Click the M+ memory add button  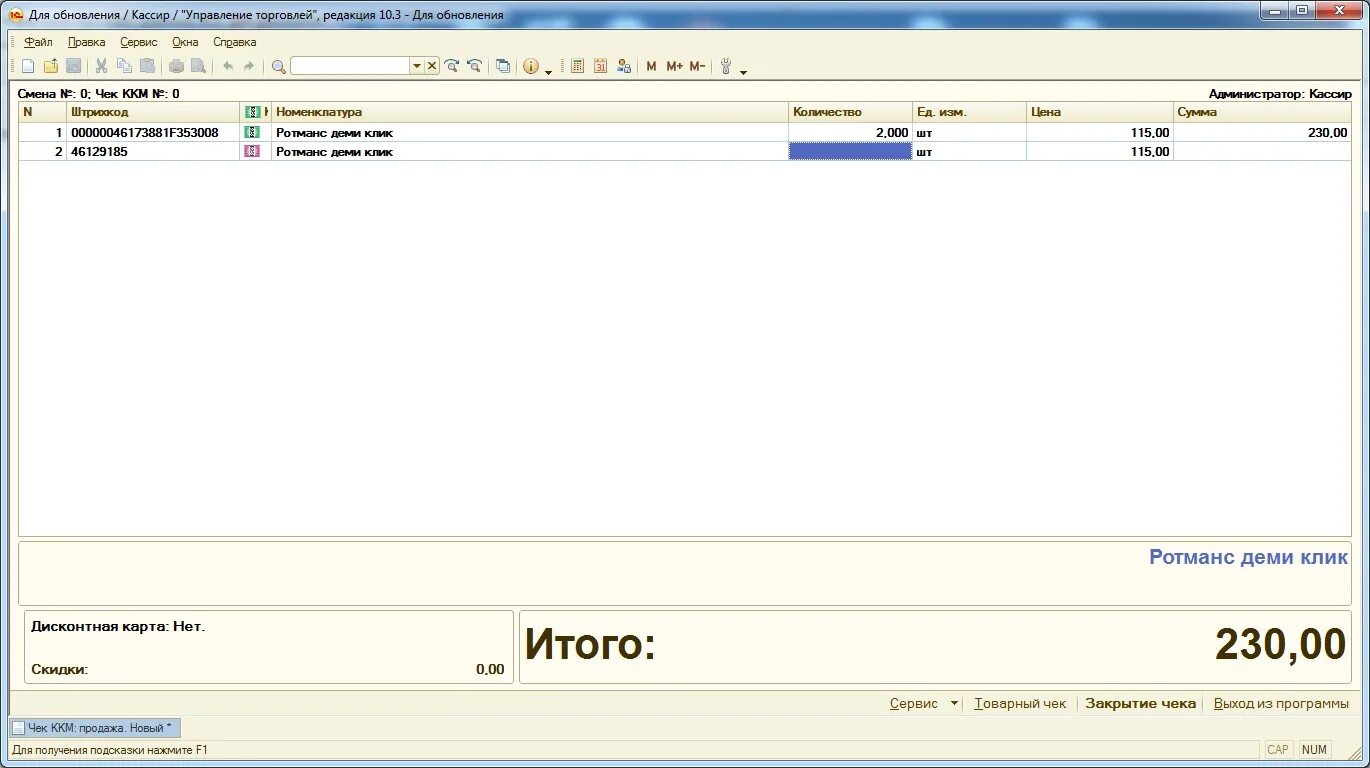coord(674,66)
